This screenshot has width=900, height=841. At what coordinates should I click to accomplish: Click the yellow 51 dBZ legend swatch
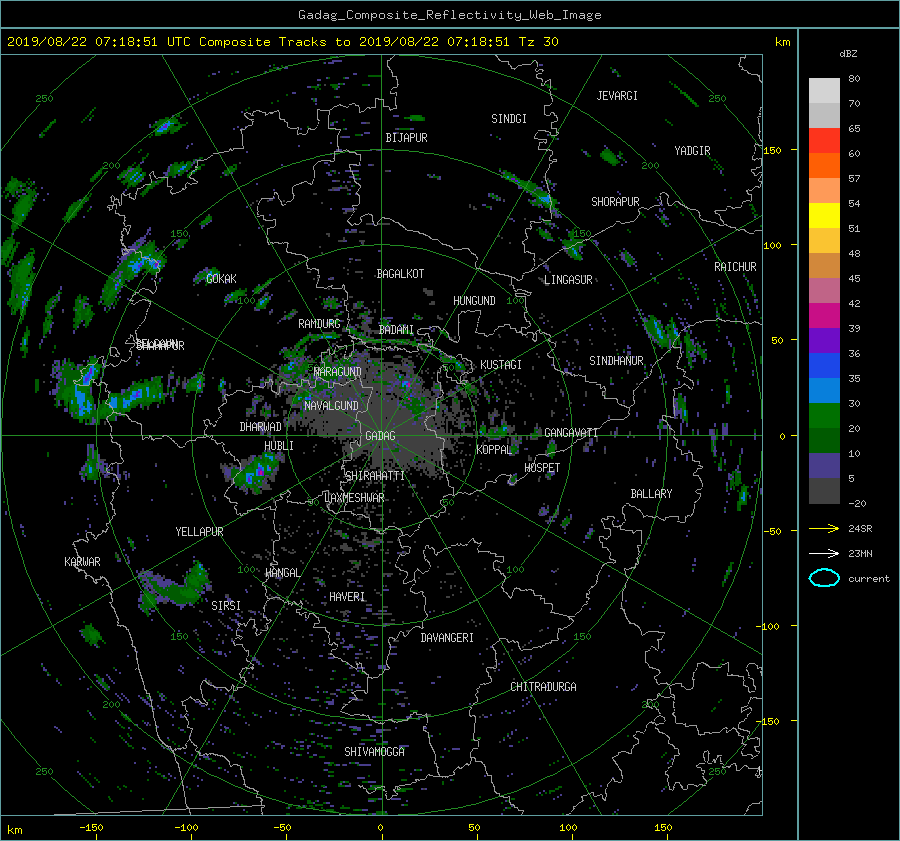[x=824, y=215]
